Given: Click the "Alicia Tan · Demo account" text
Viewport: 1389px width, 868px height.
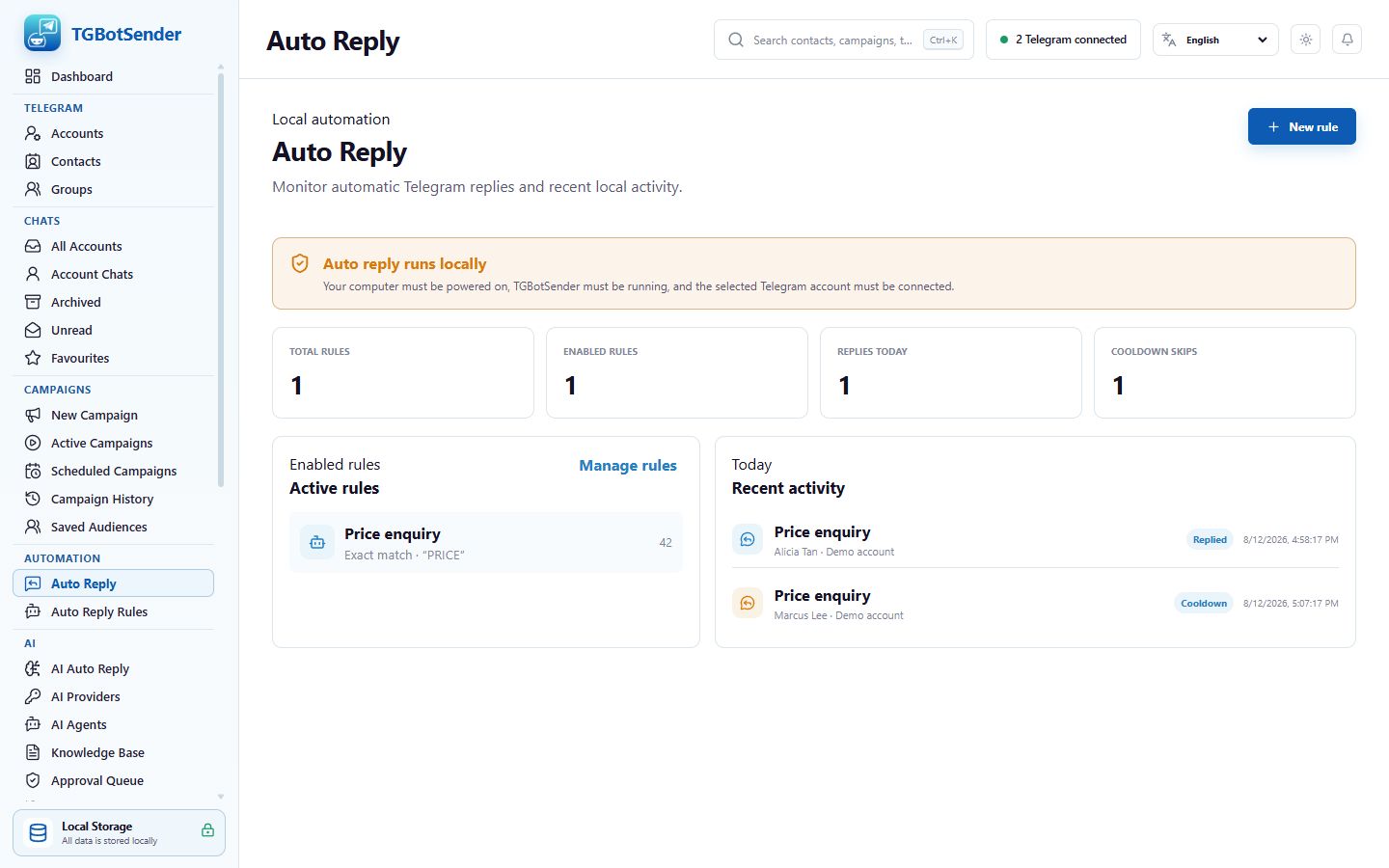Looking at the screenshot, I should [833, 552].
